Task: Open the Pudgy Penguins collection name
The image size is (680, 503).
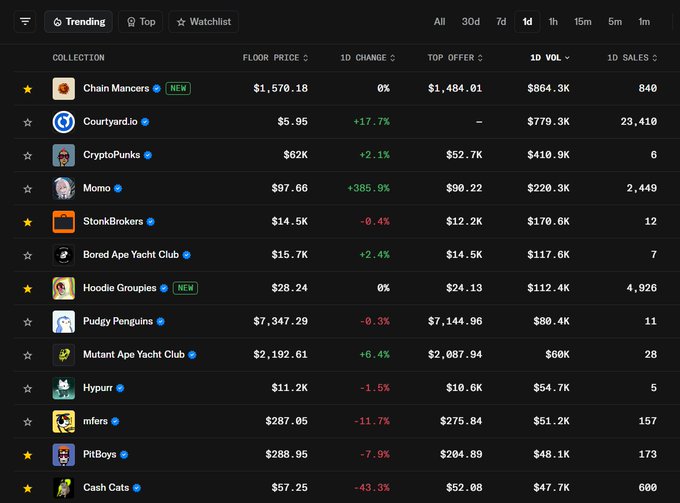Action: (x=118, y=321)
